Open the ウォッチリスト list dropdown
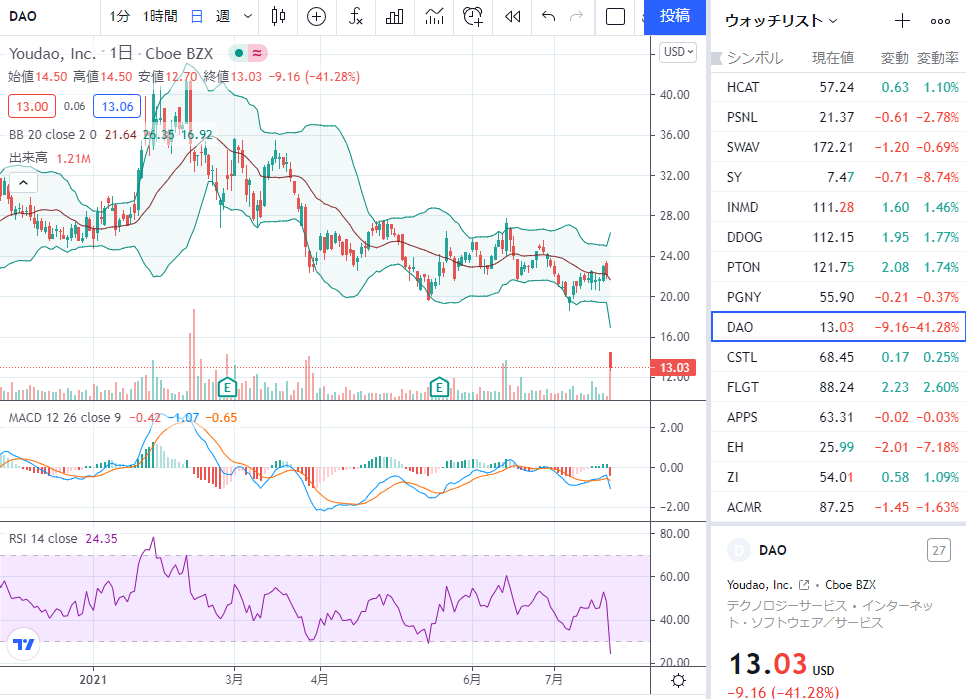The width and height of the screenshot is (966, 699). coord(781,21)
